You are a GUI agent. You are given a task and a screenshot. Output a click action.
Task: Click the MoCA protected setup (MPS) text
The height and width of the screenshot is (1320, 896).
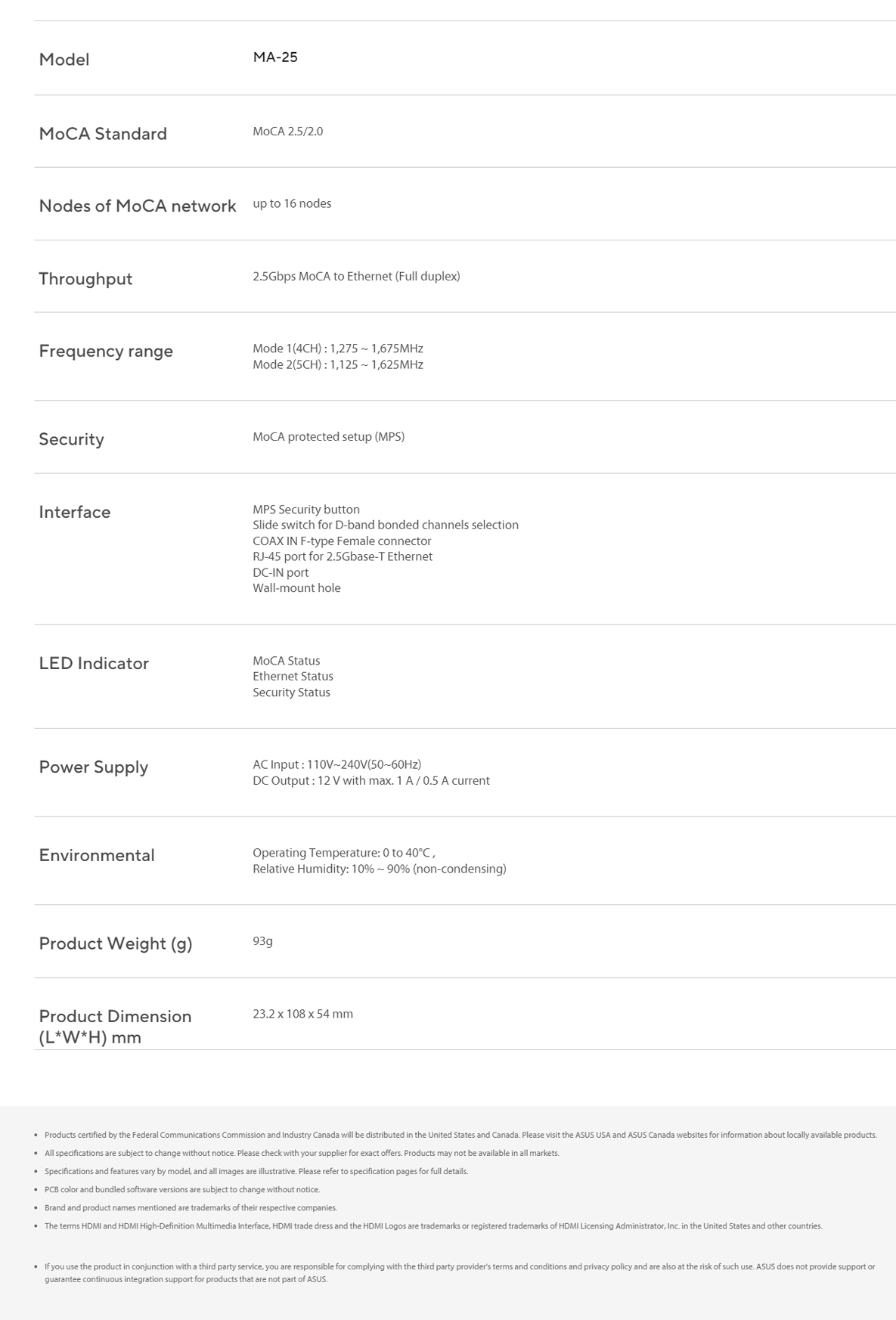pos(328,437)
